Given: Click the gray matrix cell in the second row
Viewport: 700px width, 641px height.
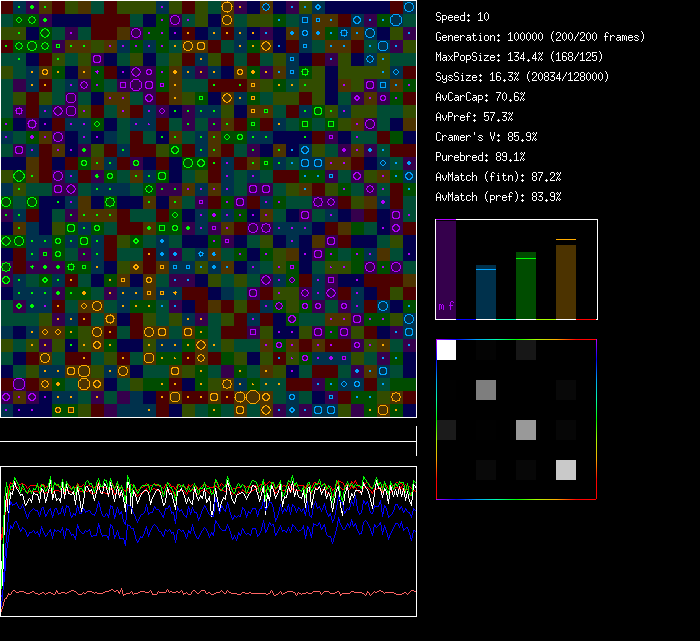Looking at the screenshot, I should [486, 390].
